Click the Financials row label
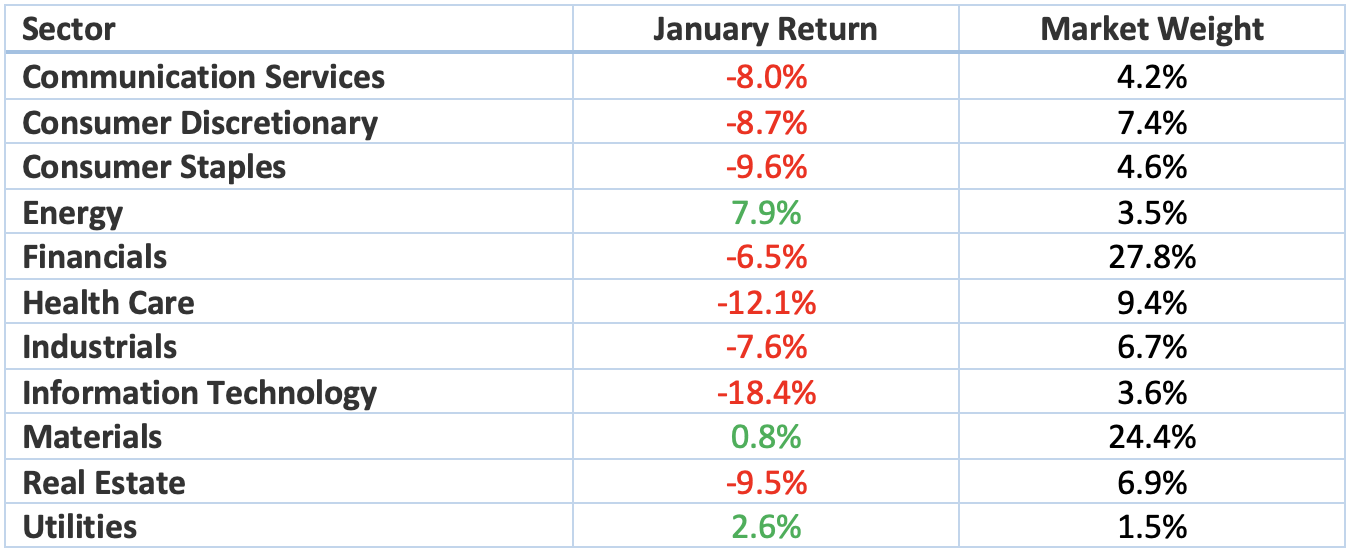This screenshot has width=1350, height=554. pyautogui.click(x=94, y=257)
